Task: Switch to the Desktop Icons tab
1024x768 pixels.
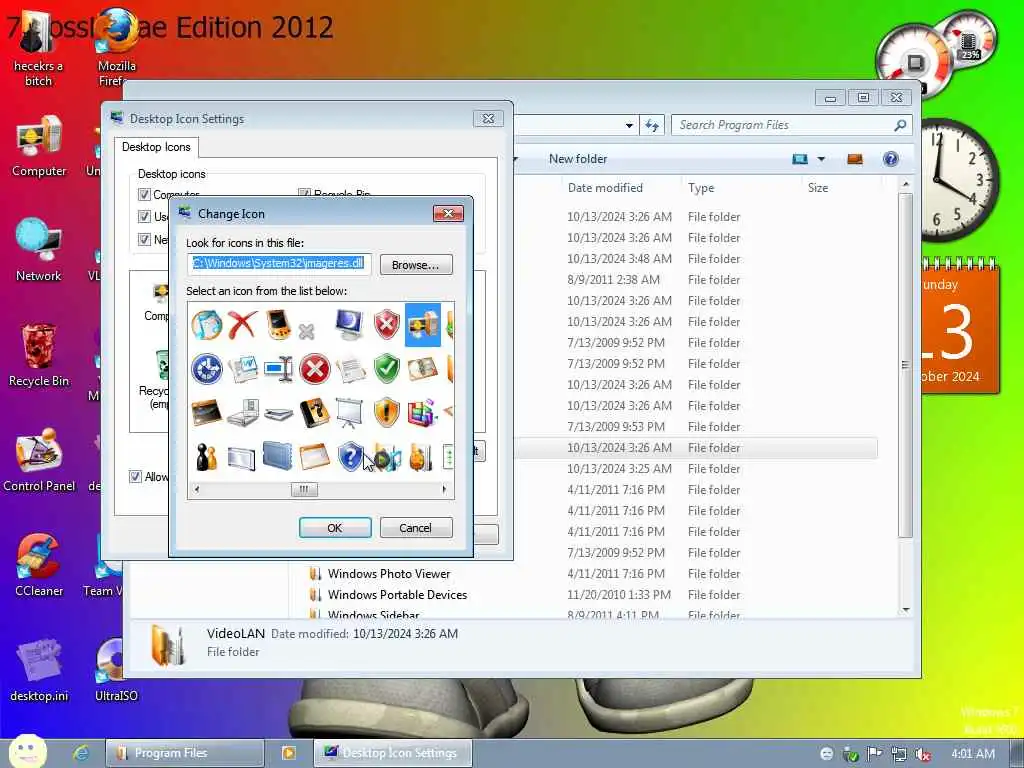Action: pos(156,147)
